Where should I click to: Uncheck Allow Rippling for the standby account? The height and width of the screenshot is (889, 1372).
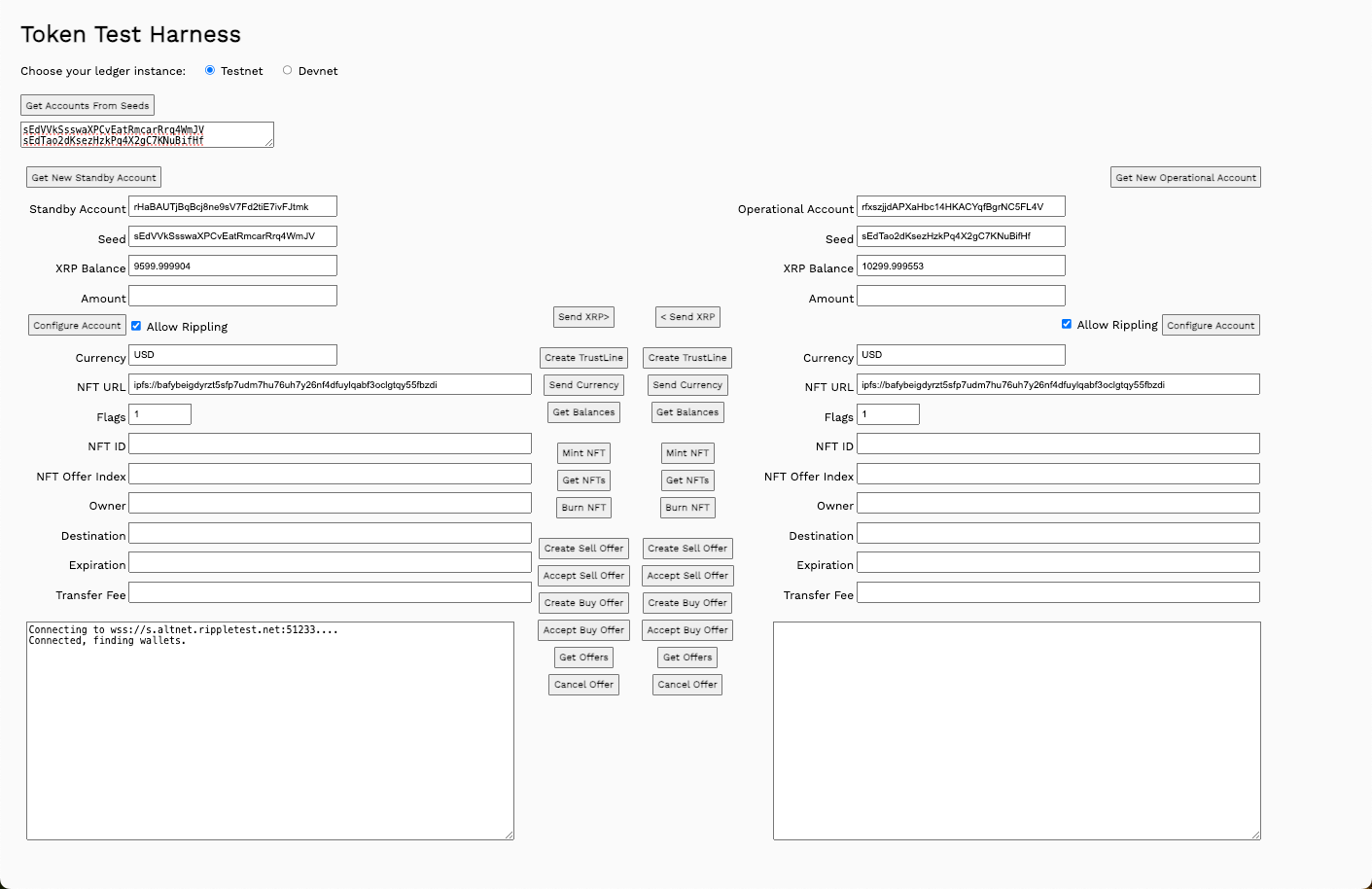(x=136, y=326)
